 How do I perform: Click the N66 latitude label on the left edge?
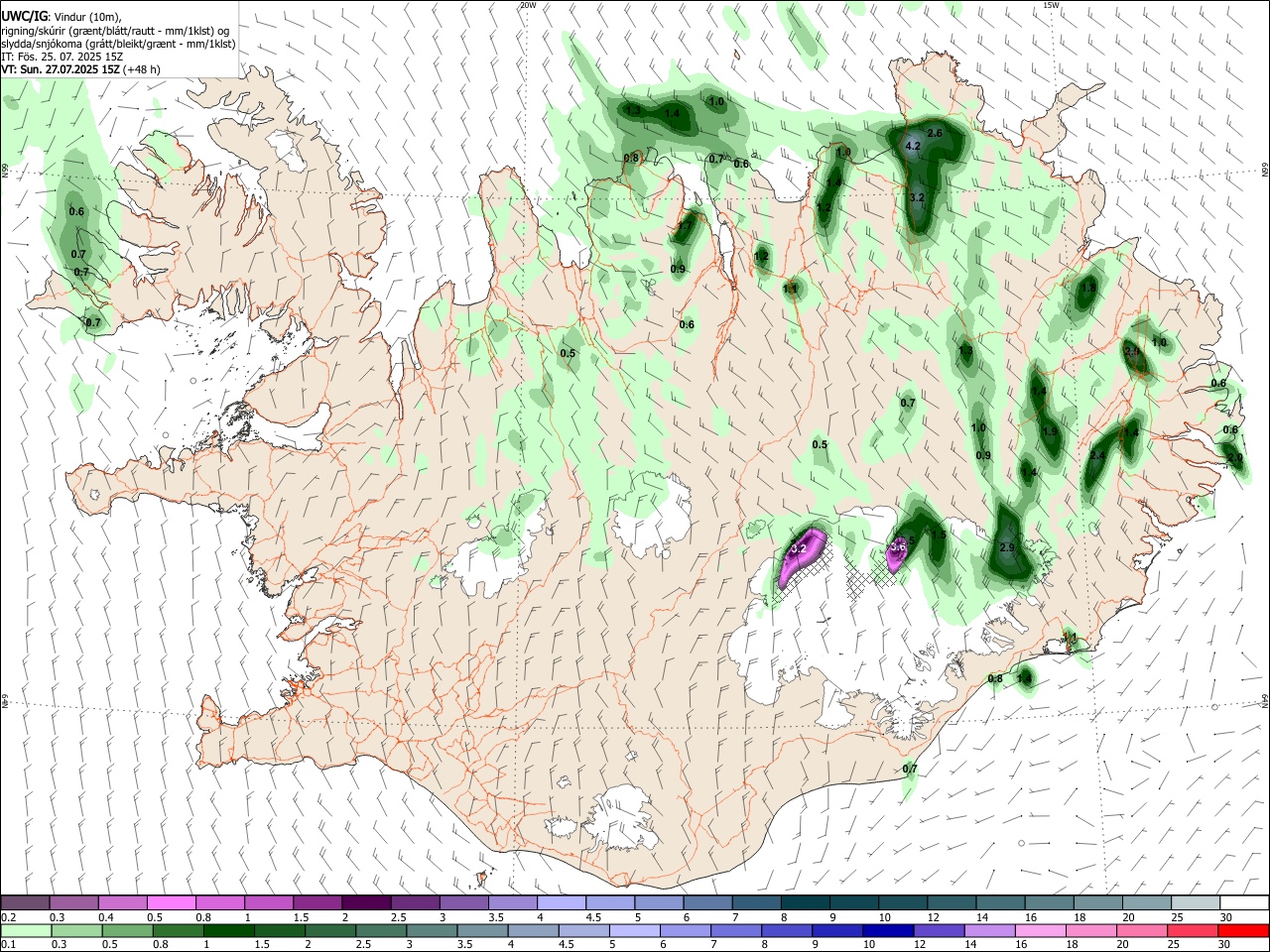click(x=5, y=171)
